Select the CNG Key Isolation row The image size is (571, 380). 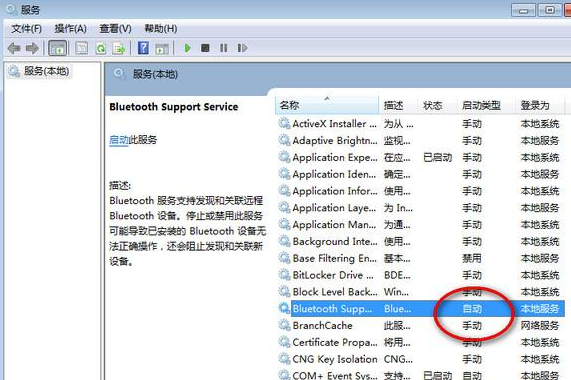[420, 359]
